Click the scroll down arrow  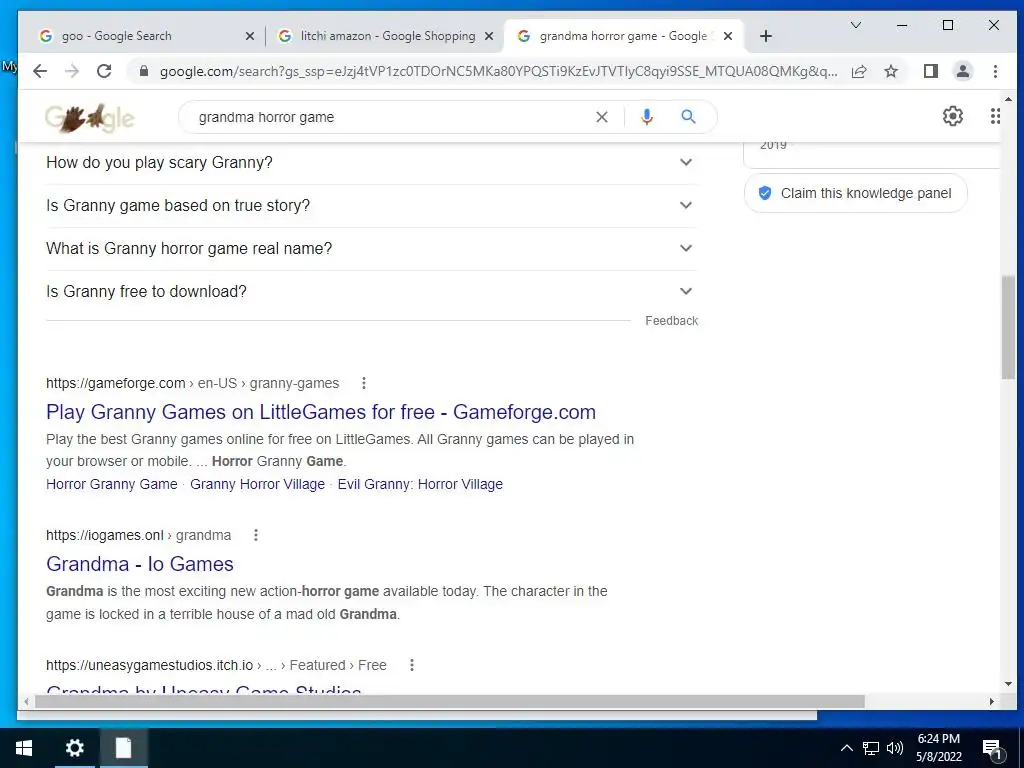(x=1008, y=684)
